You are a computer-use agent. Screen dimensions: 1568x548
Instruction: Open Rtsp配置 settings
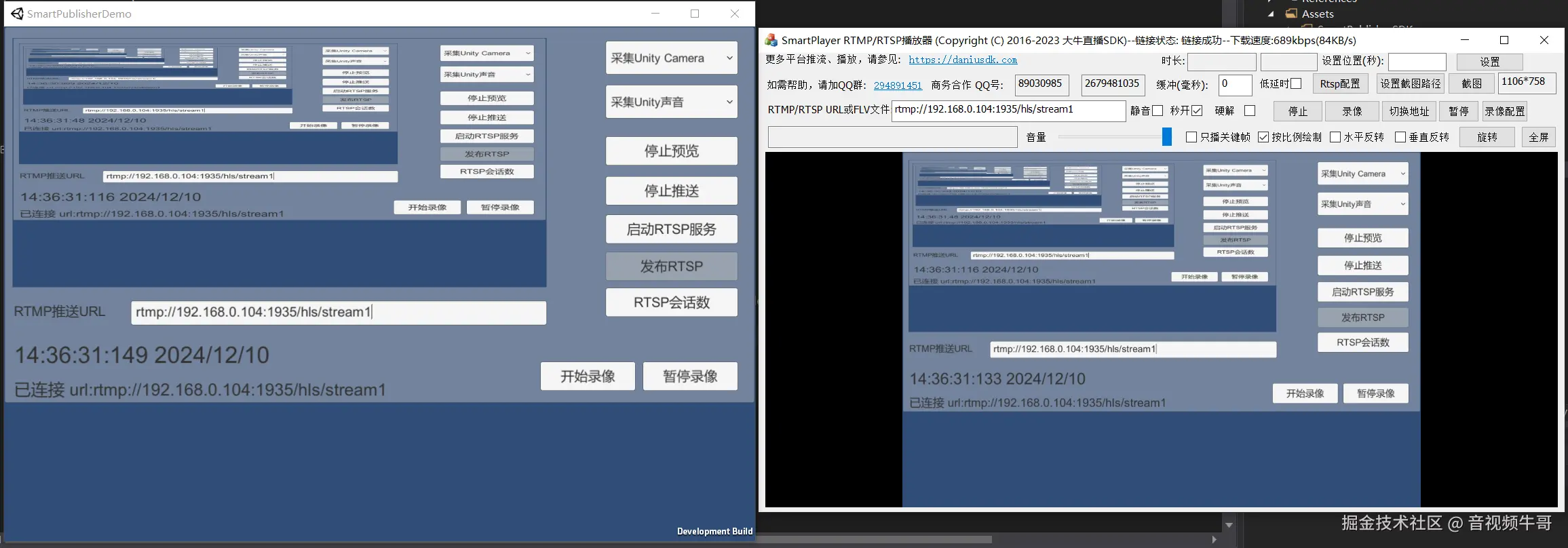click(x=1340, y=84)
